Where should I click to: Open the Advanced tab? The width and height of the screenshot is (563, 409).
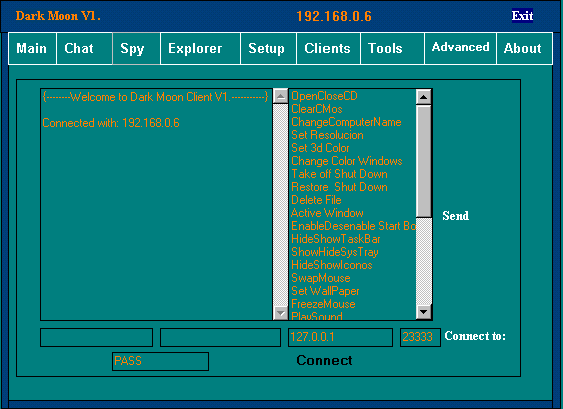(x=460, y=48)
